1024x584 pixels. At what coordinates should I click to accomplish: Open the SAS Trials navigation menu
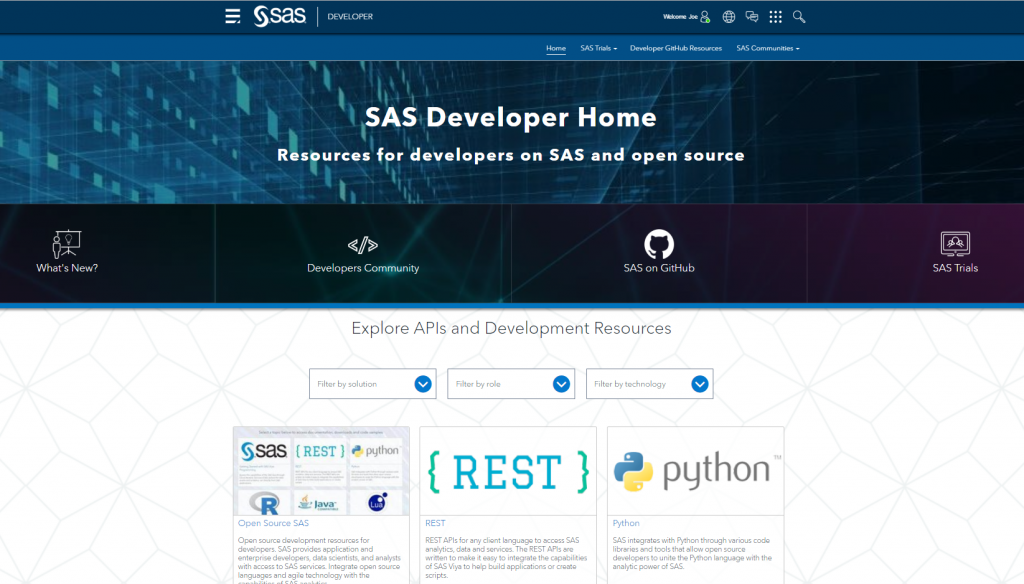pyautogui.click(x=598, y=48)
